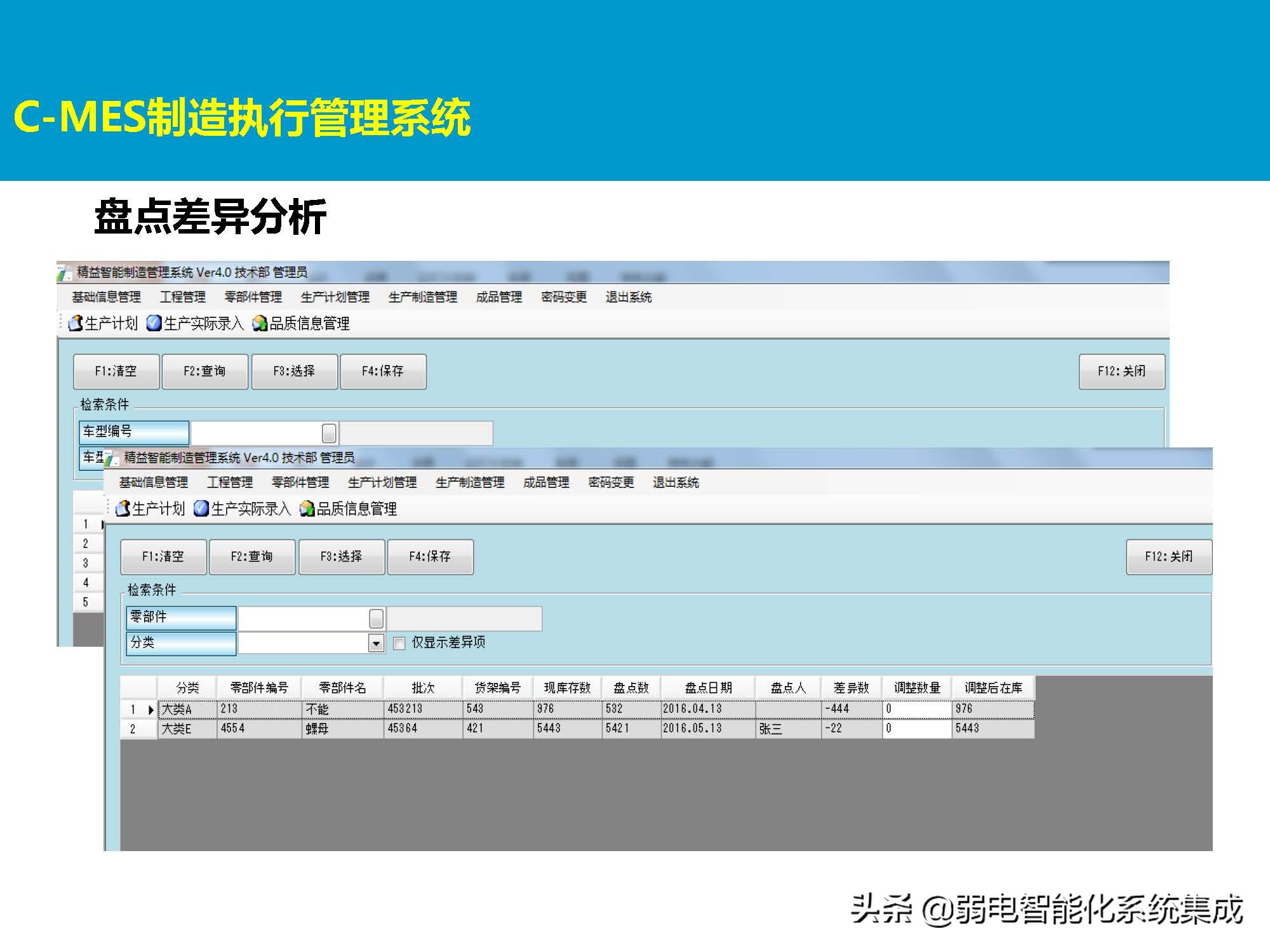Click 现库存数 column header
The height and width of the screenshot is (952, 1270).
pos(568,687)
